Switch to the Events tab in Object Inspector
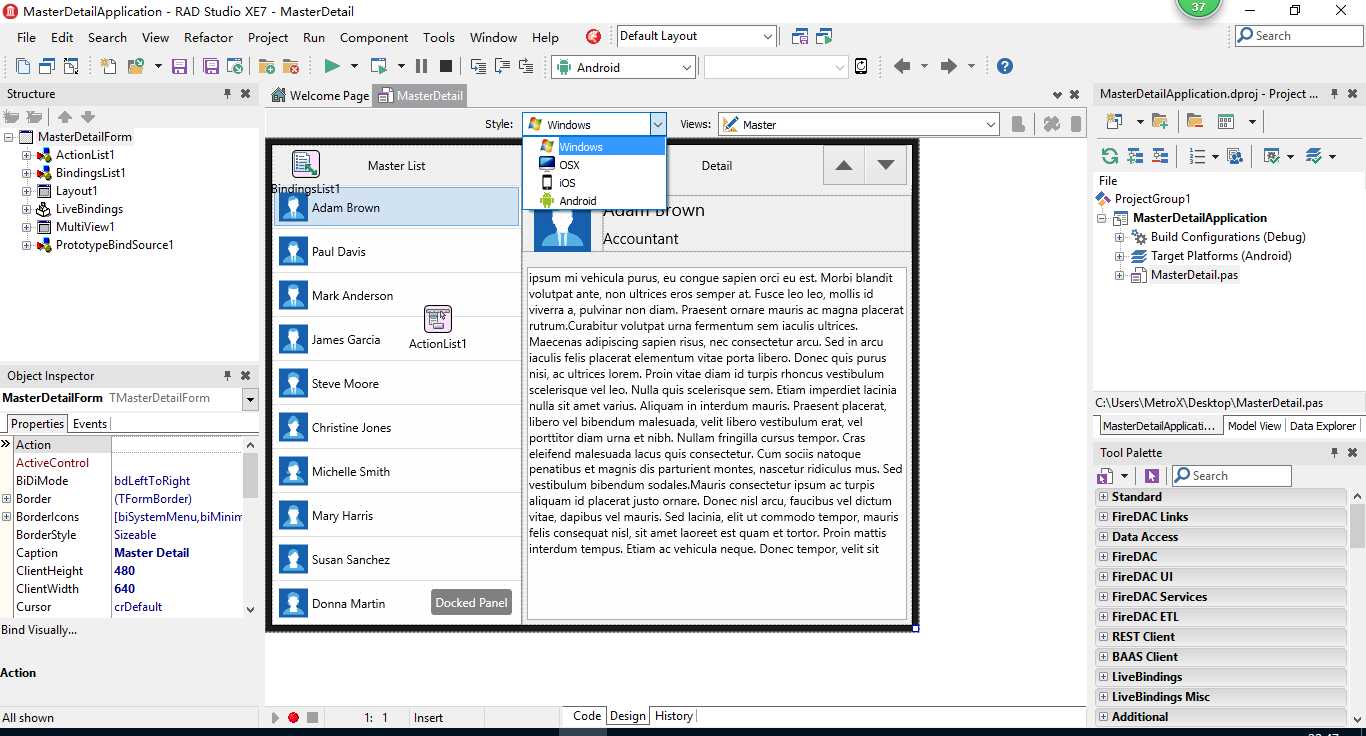This screenshot has width=1366, height=736. click(x=90, y=424)
